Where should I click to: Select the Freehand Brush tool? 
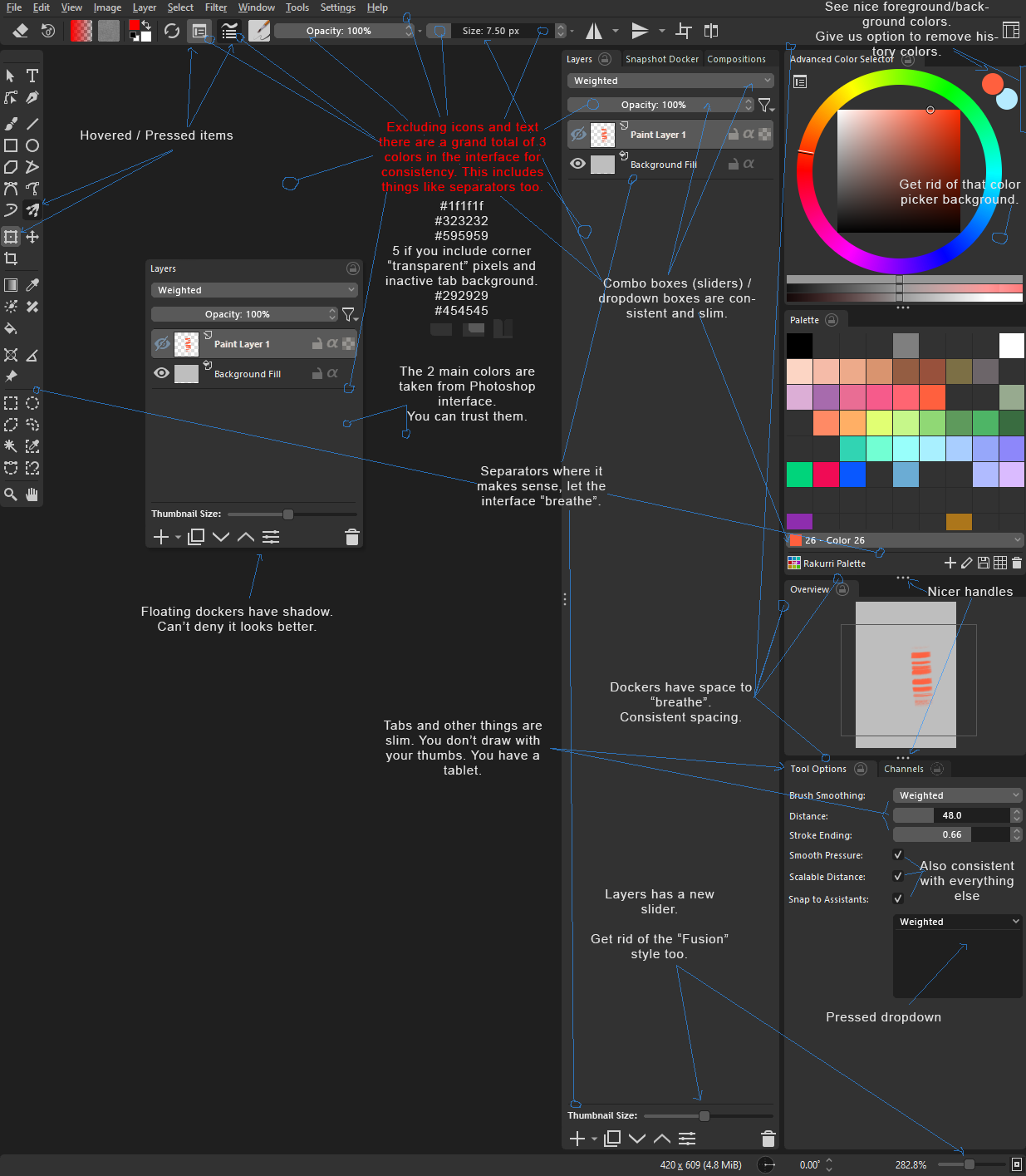[x=11, y=124]
